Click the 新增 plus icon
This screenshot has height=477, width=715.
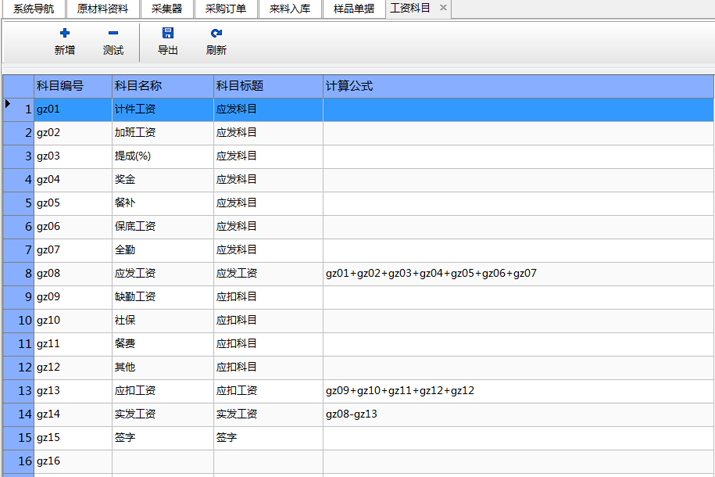pyautogui.click(x=65, y=33)
